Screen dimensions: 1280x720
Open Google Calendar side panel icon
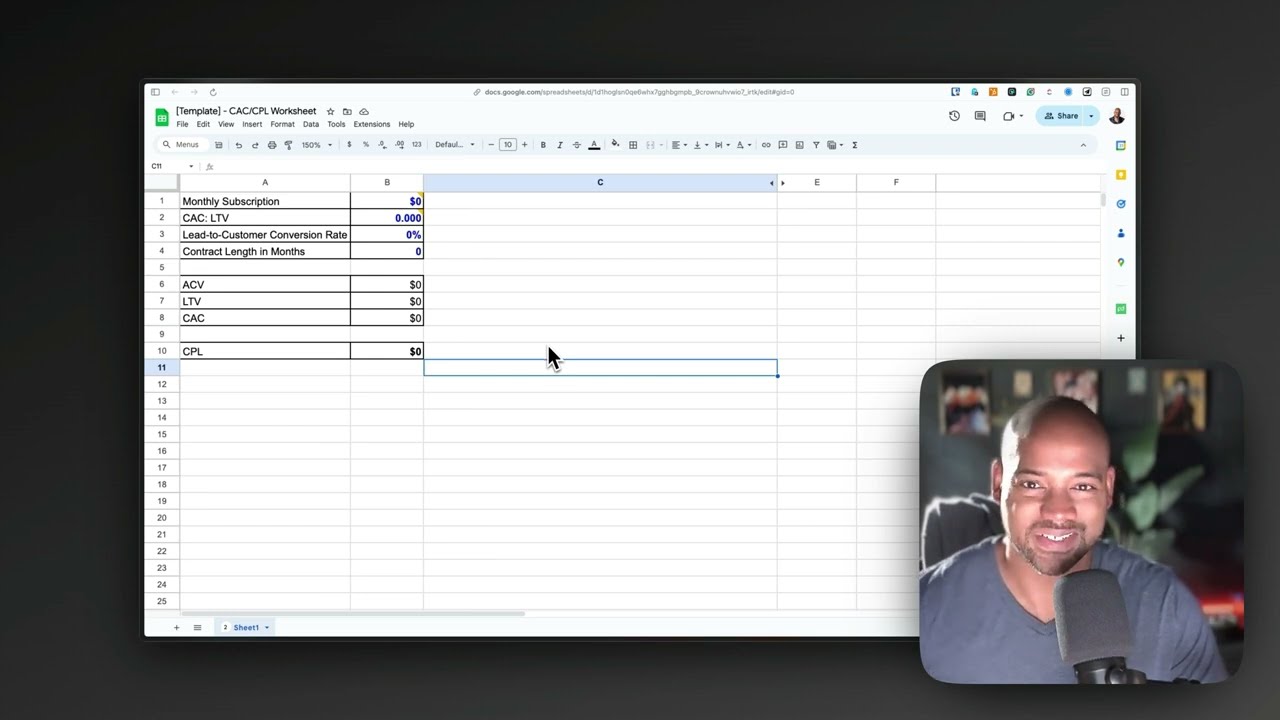(1121, 146)
